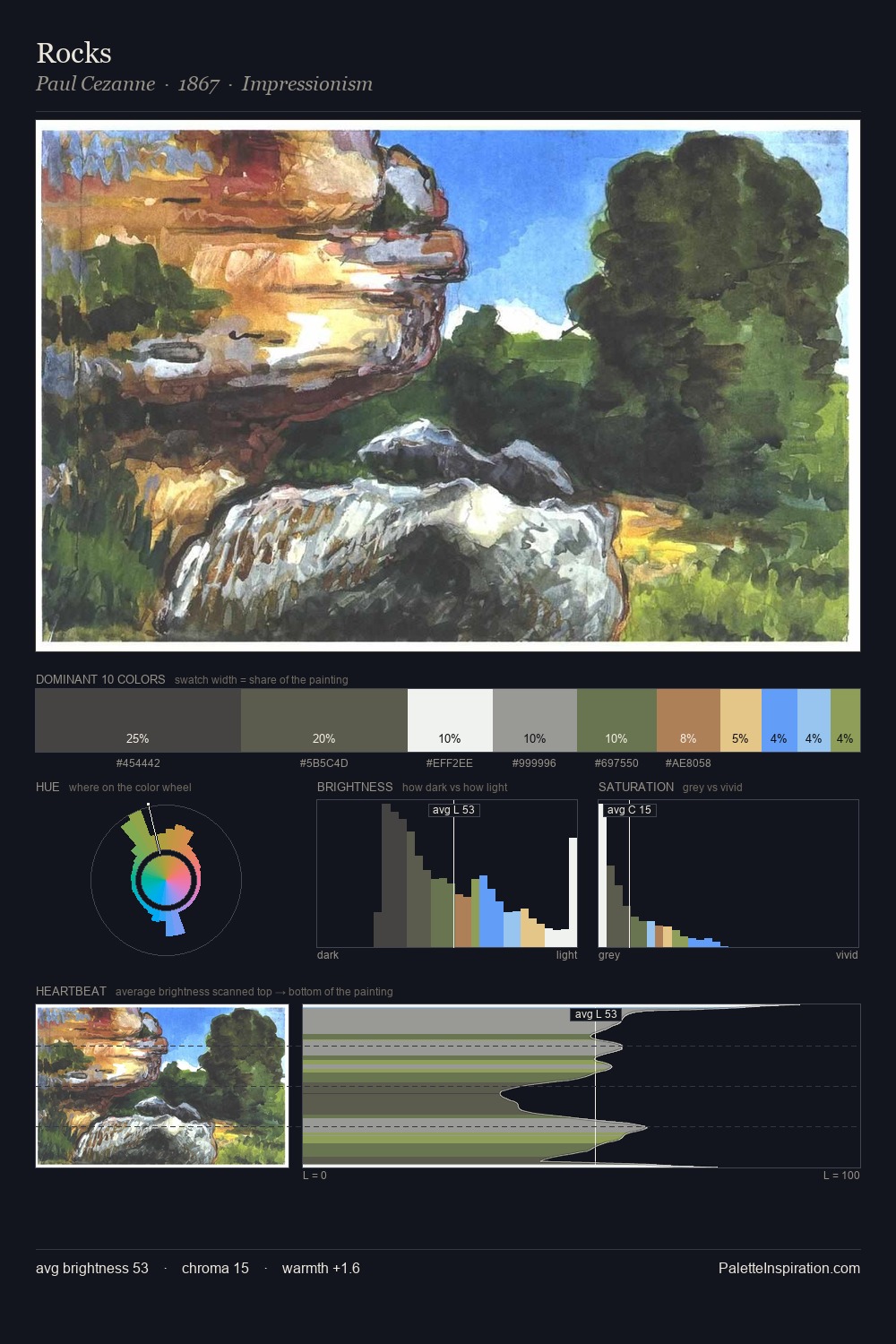This screenshot has height=1344, width=896.
Task: Click the 'HEARTBEAT' section heading
Action: [71, 991]
